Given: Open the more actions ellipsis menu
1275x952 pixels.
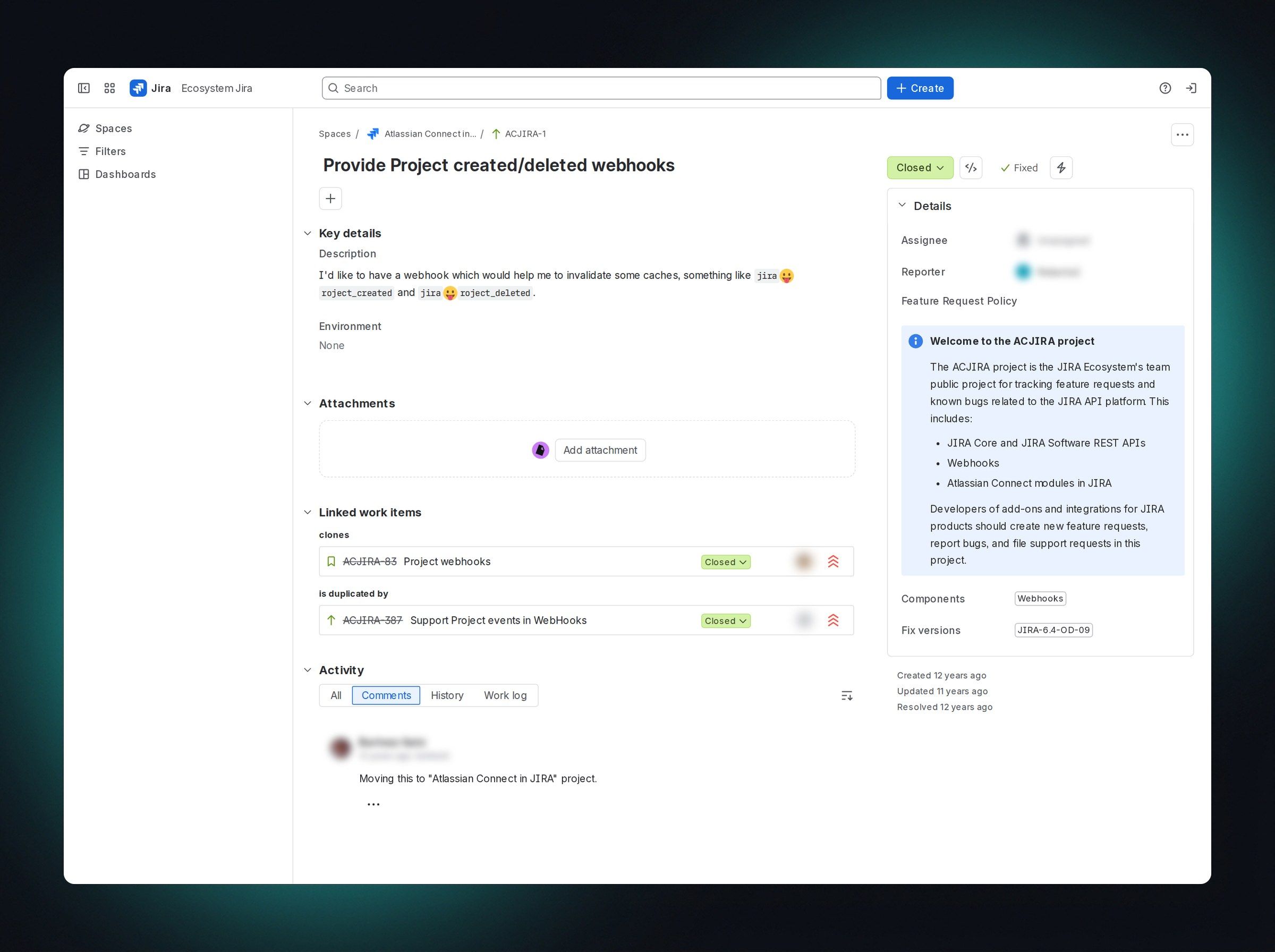Looking at the screenshot, I should point(1182,135).
